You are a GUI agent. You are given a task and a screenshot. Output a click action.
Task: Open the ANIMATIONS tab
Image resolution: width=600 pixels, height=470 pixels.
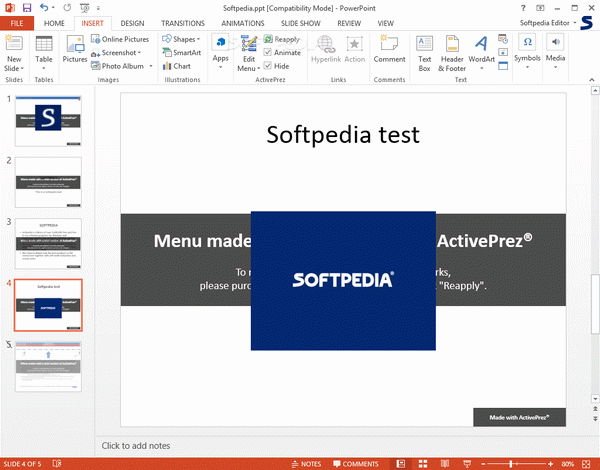pyautogui.click(x=243, y=23)
